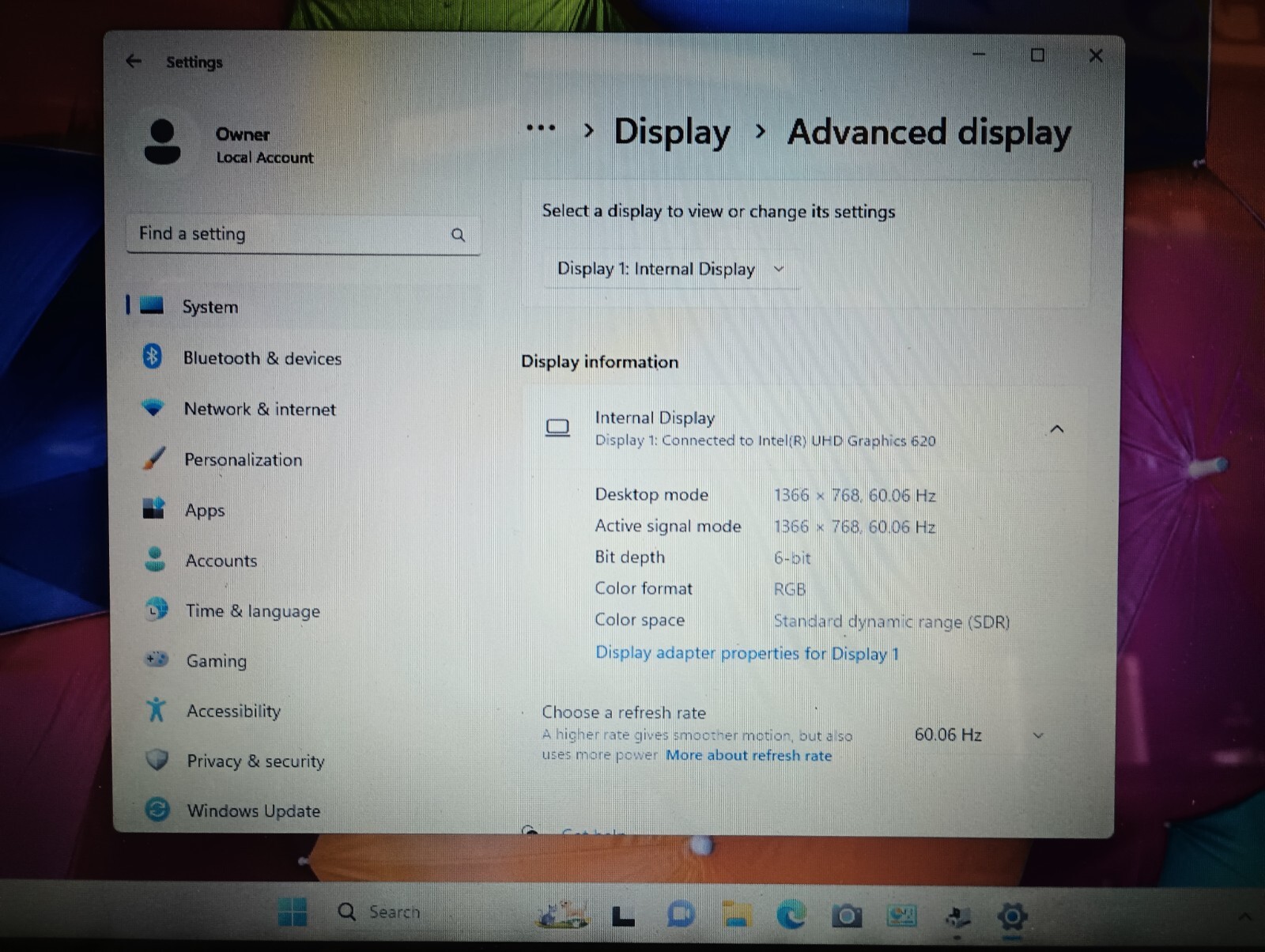Minimize the Settings window
Screen dimensions: 1265x952
(979, 54)
